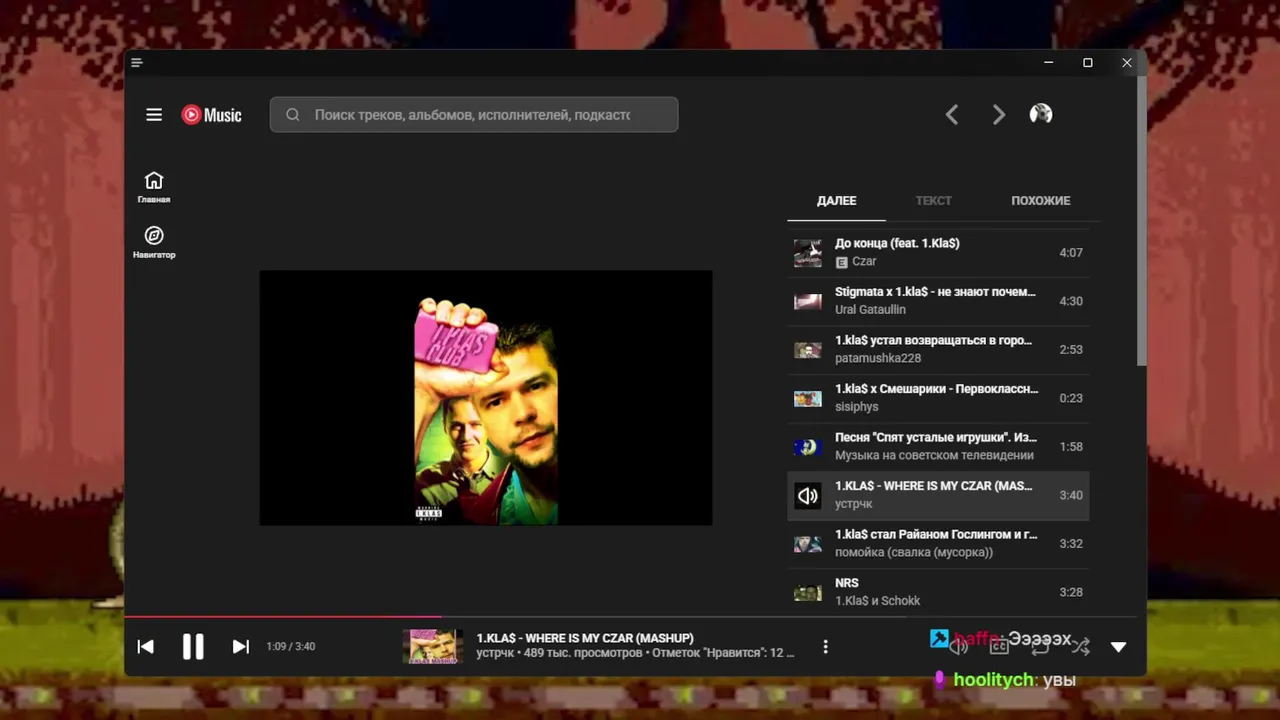1280x720 pixels.
Task: Click hoolitych username in chat overlay
Action: pos(995,680)
